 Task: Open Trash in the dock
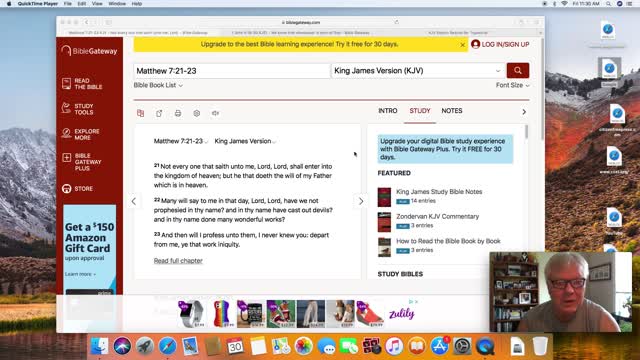pos(540,347)
